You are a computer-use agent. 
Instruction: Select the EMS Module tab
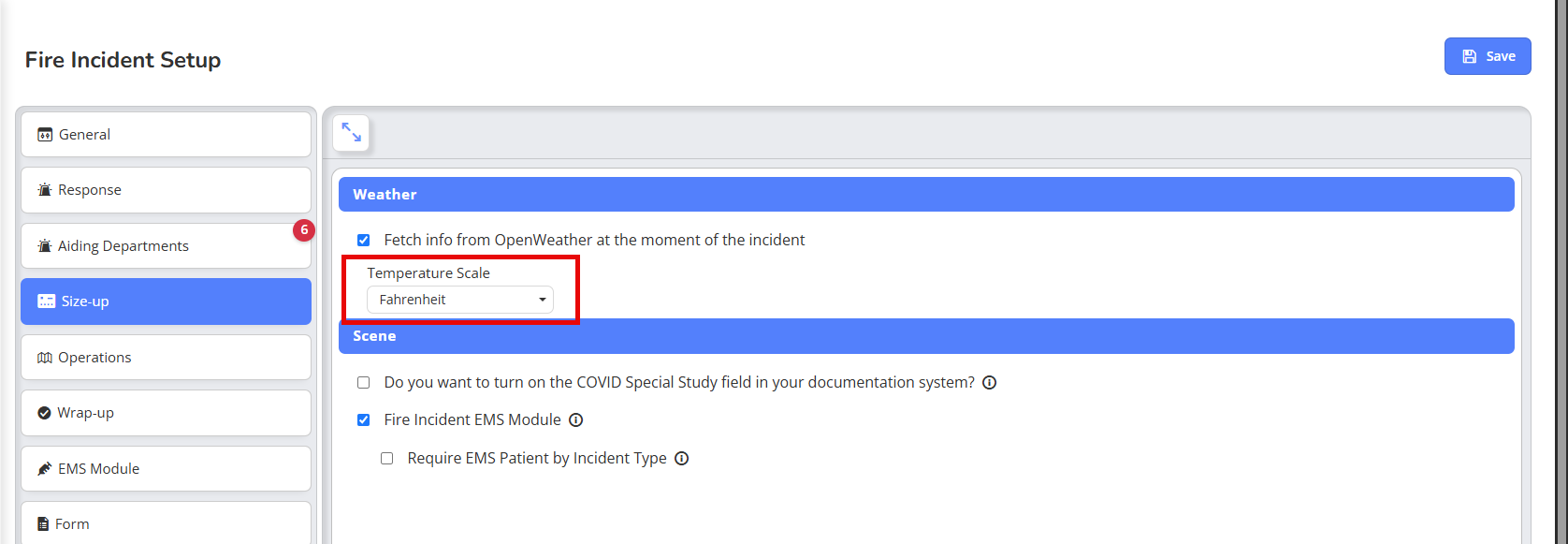click(166, 469)
